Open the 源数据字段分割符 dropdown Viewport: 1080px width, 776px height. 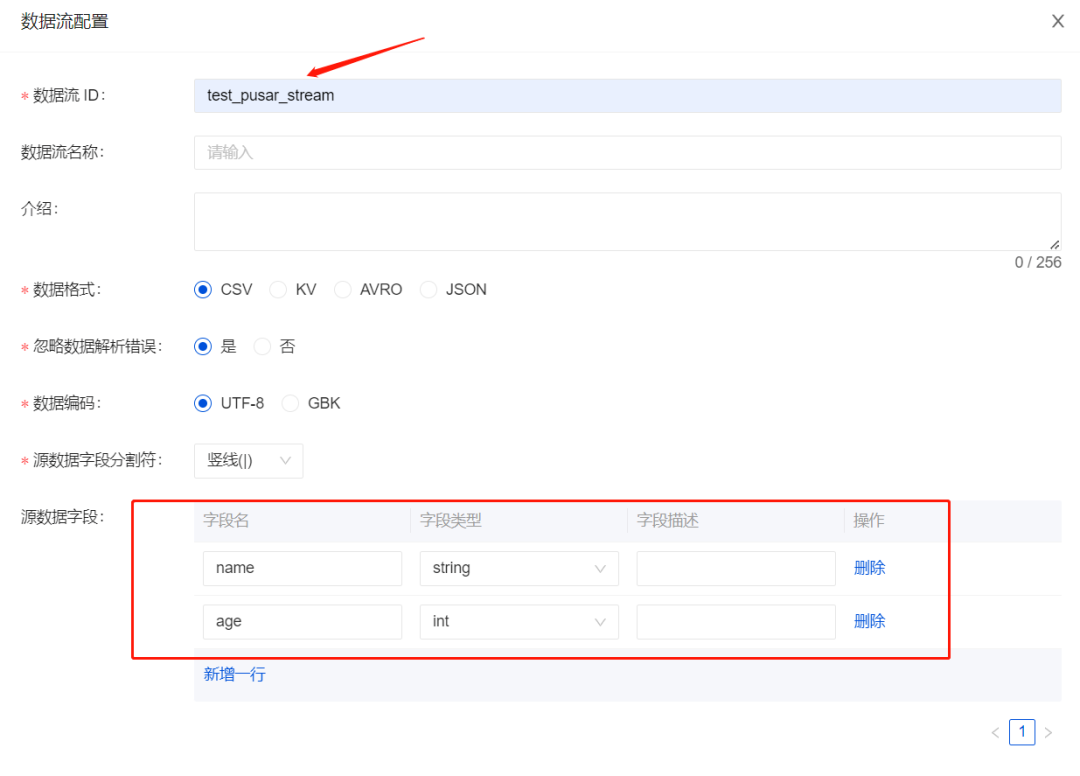tap(248, 461)
